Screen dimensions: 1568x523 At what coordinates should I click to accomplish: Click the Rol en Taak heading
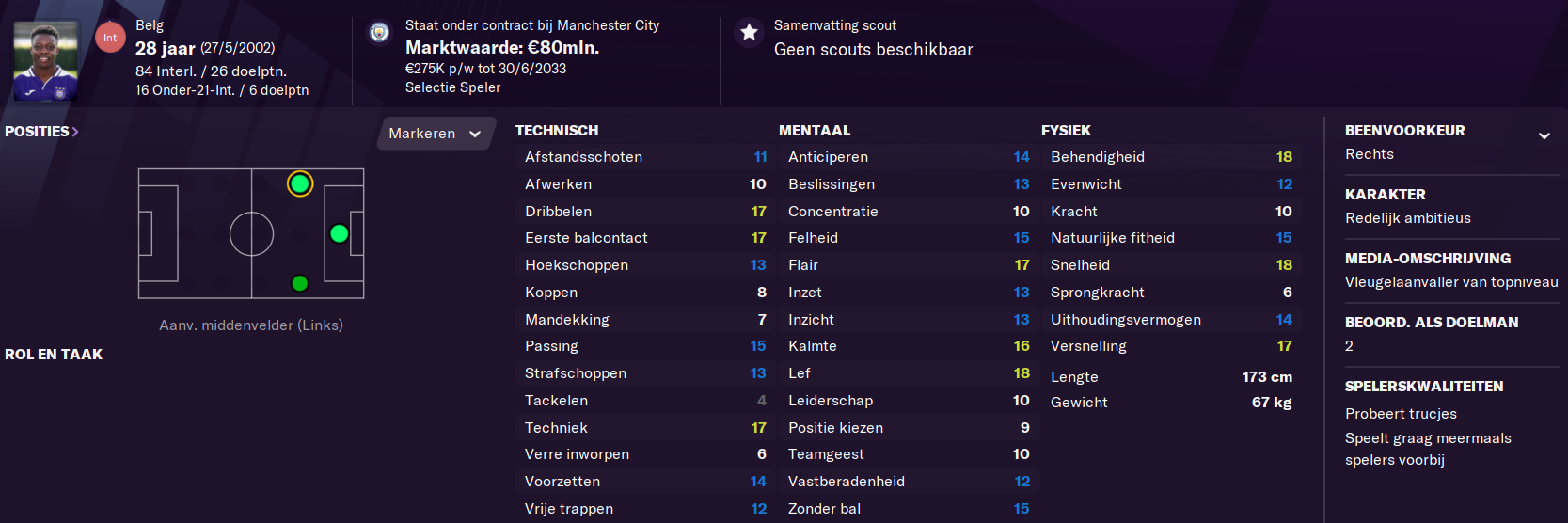tap(54, 355)
